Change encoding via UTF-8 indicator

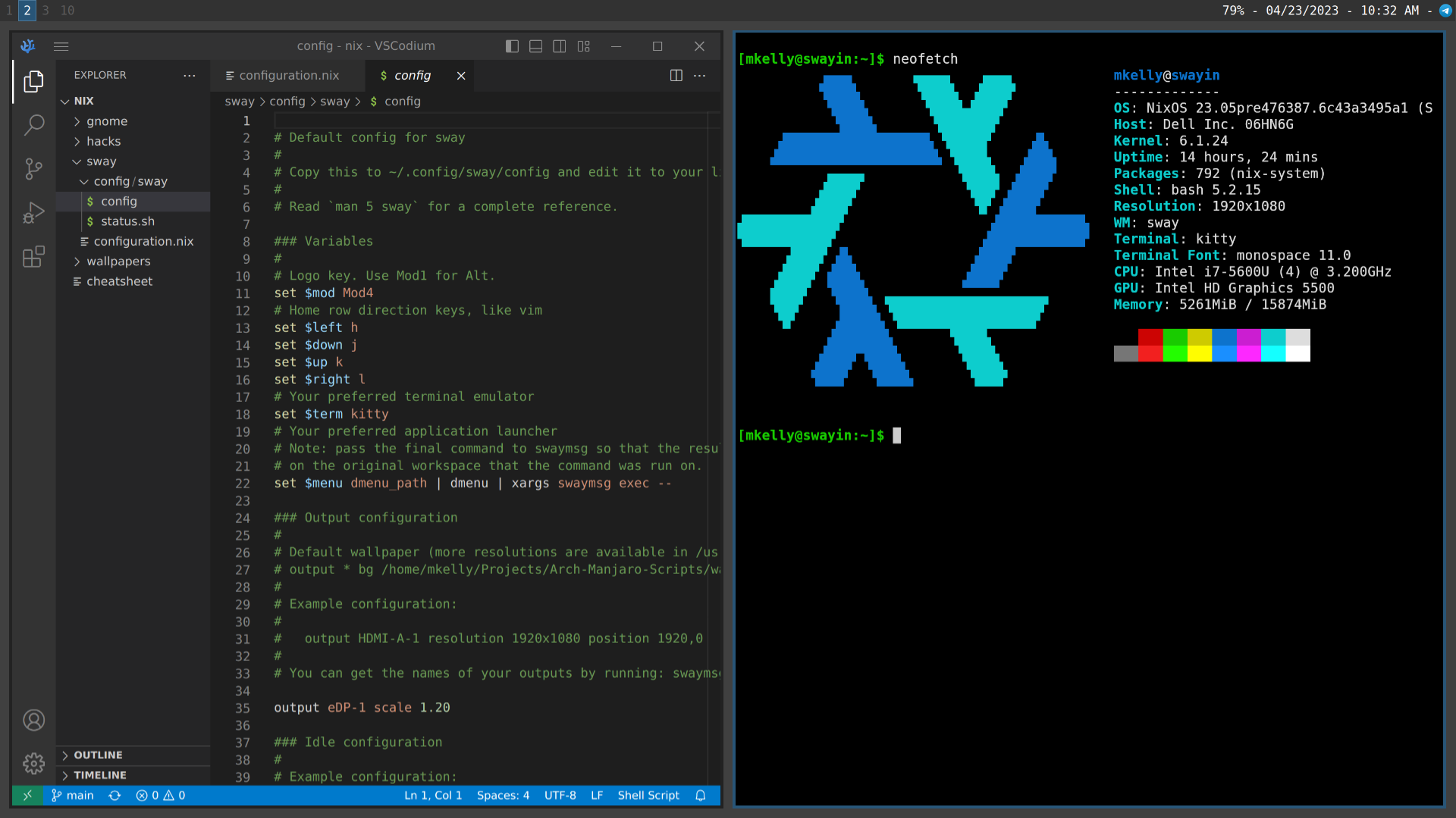point(560,795)
